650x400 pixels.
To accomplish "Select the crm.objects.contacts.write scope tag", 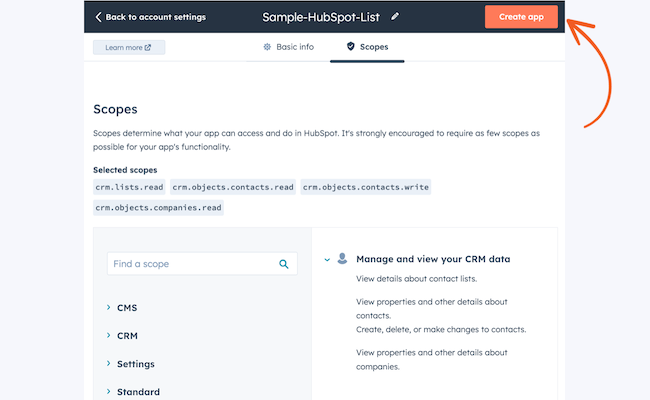I will pos(366,187).
